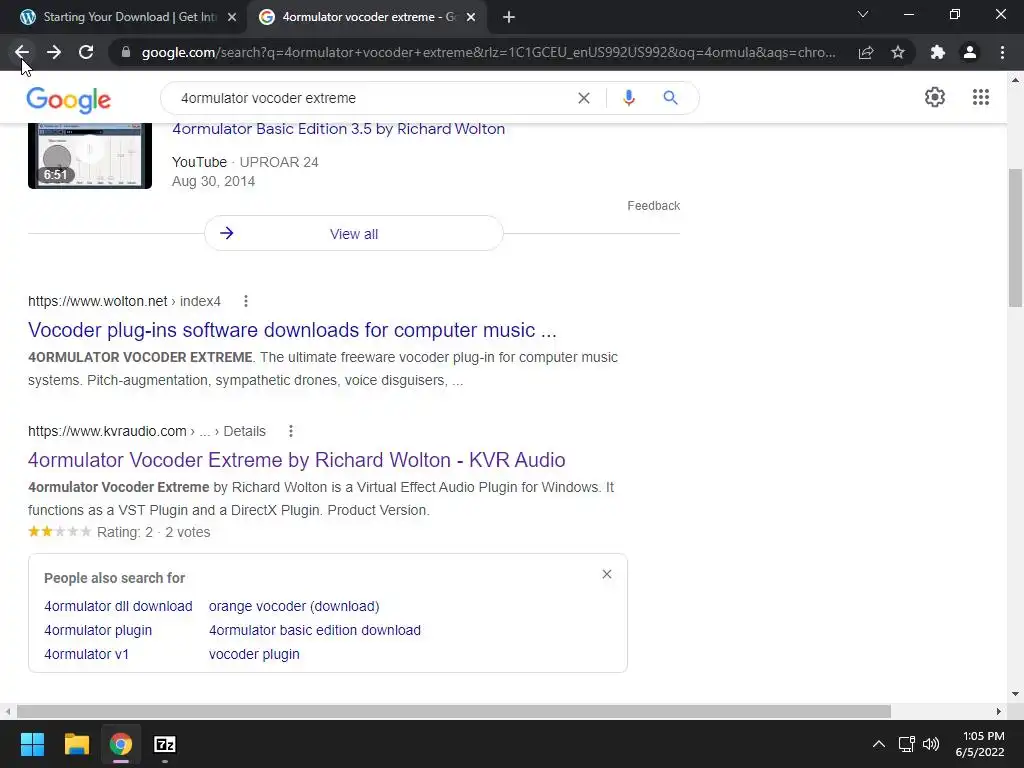Open 7-Zip from the taskbar
This screenshot has height=768, width=1024.
[165, 744]
